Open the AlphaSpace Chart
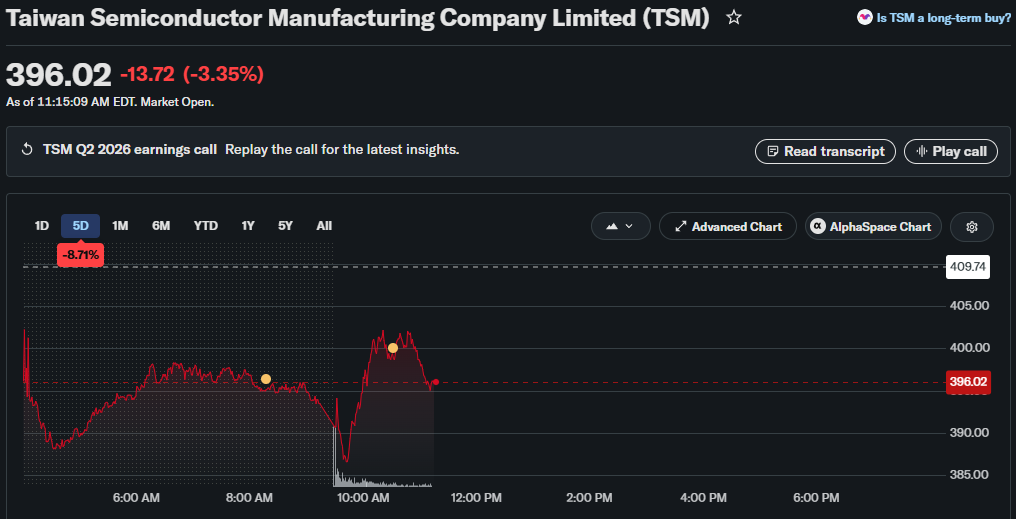 coord(873,227)
